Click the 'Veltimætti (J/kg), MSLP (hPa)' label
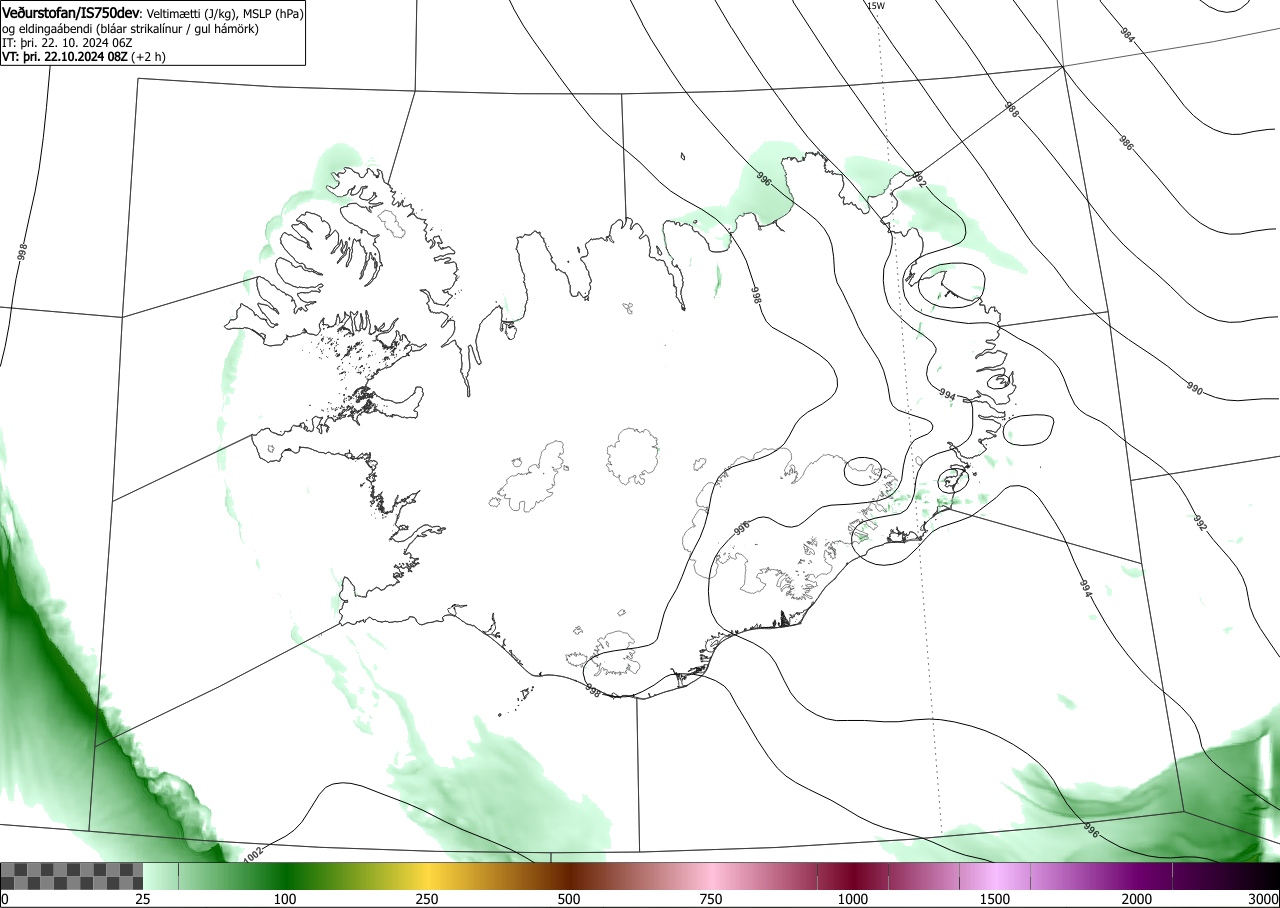The image size is (1280, 908). click(225, 14)
